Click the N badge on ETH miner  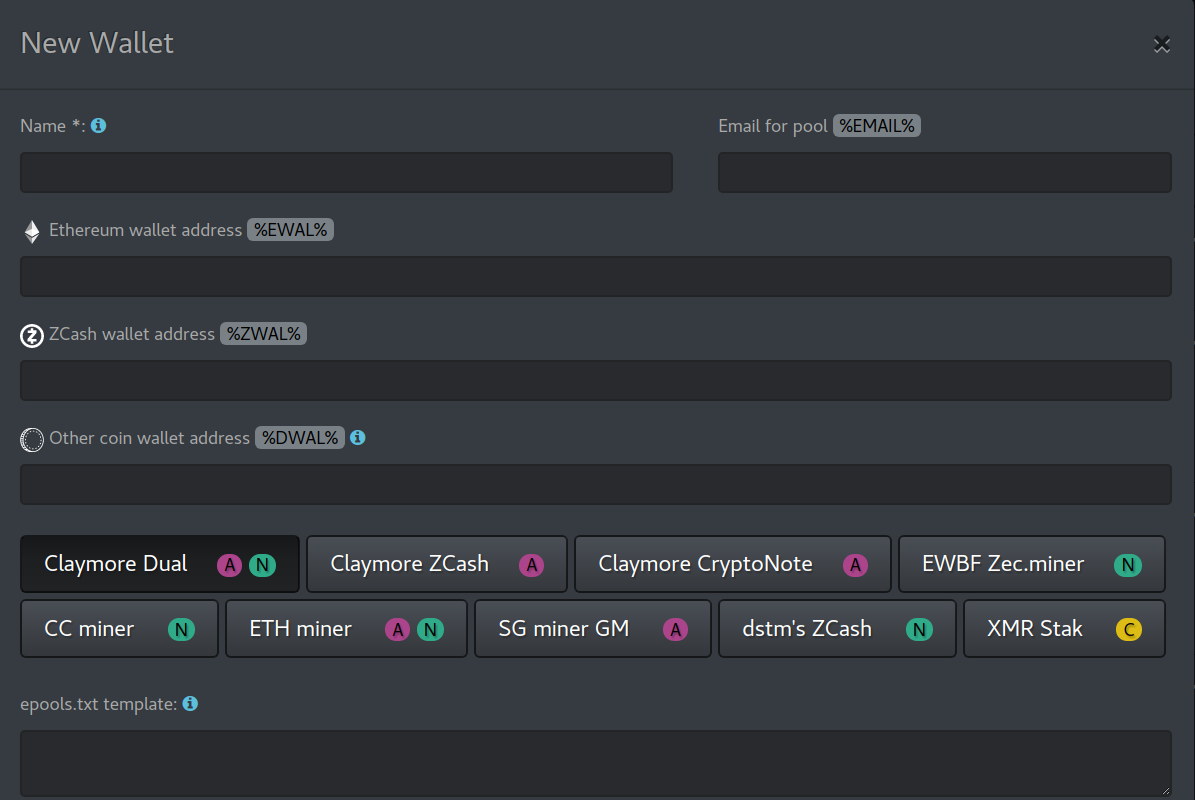pyautogui.click(x=431, y=629)
